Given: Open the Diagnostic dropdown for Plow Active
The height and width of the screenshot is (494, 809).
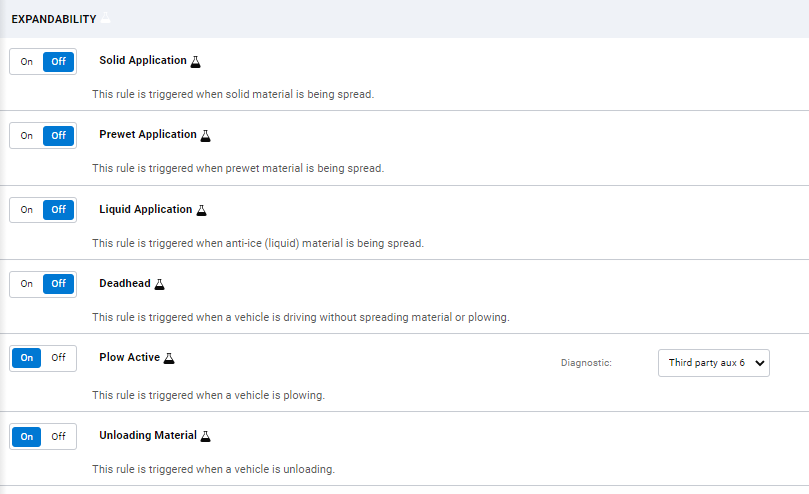Looking at the screenshot, I should tap(714, 363).
